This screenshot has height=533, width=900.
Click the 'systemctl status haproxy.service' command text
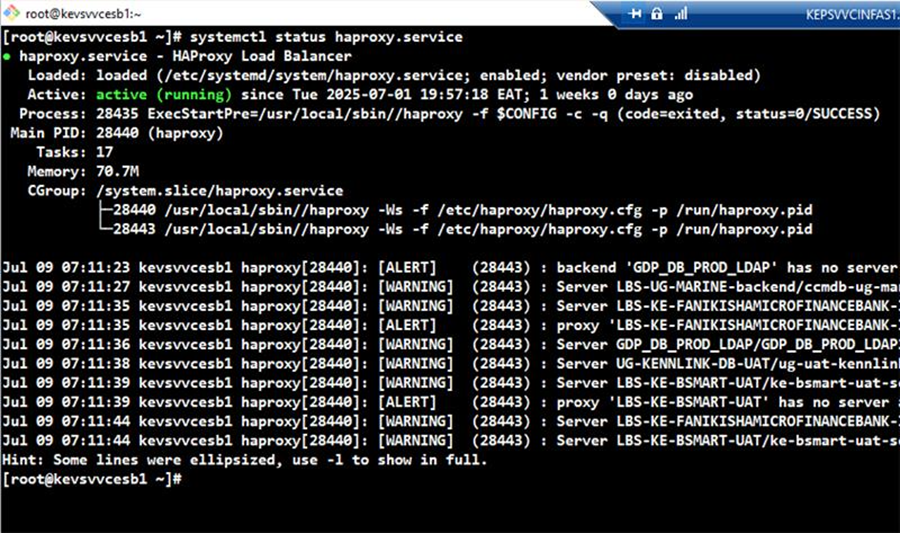tap(326, 37)
